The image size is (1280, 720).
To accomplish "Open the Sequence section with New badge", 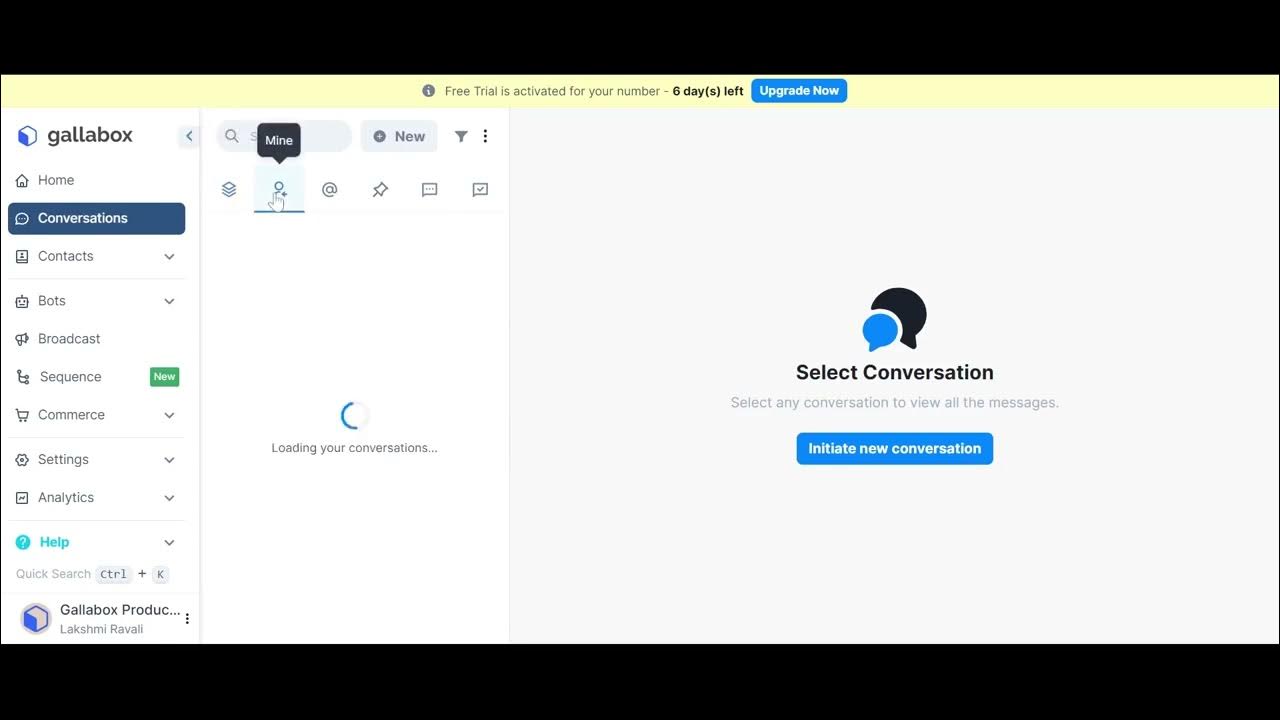I will click(70, 377).
